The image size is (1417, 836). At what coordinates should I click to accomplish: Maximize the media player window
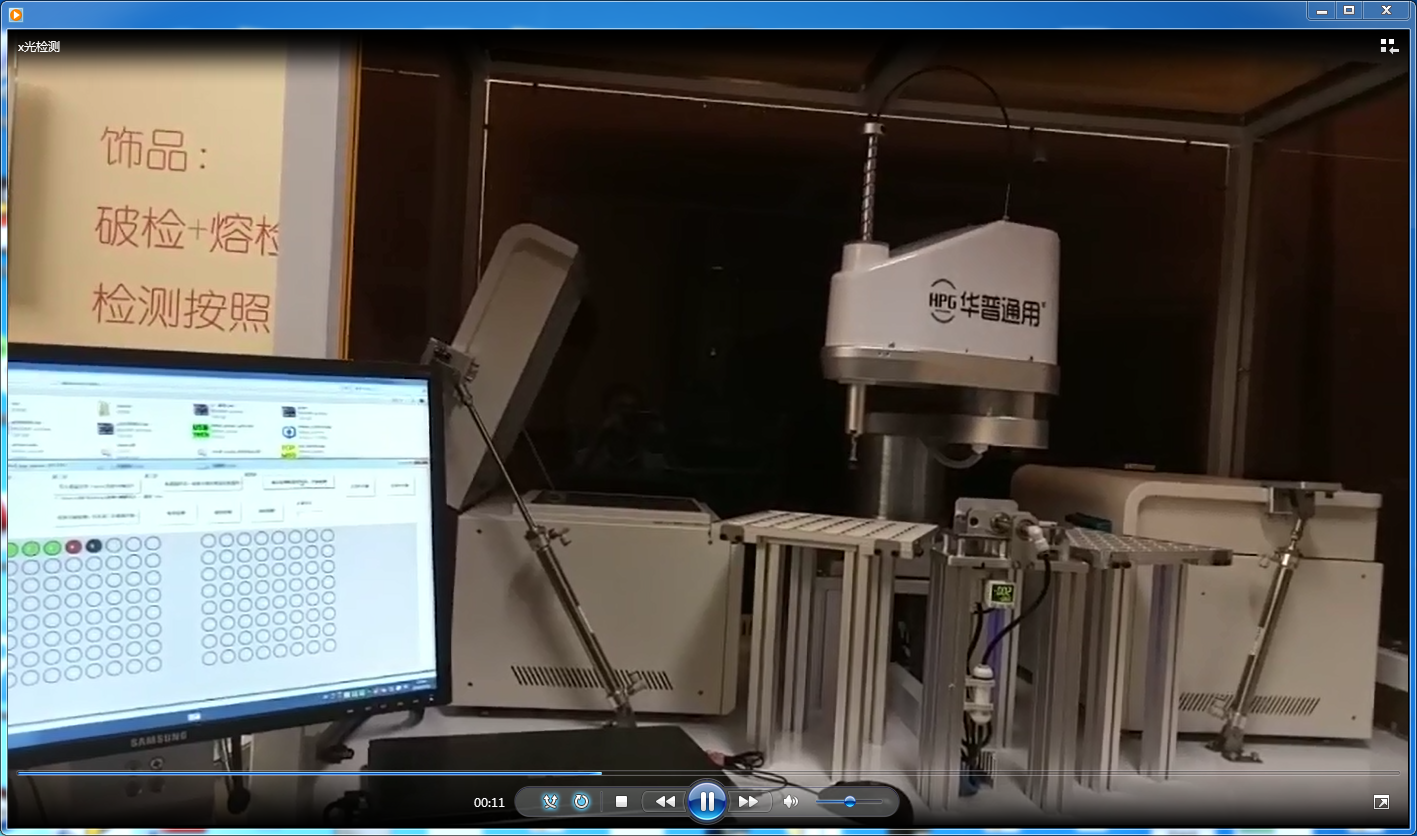coord(1348,10)
